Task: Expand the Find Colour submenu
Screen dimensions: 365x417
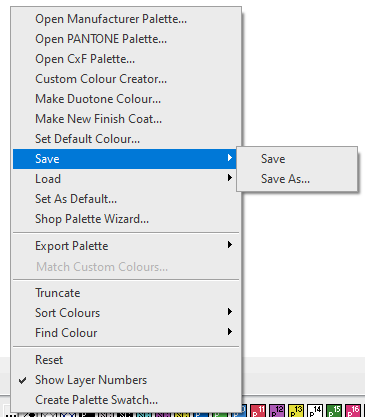Action: click(126, 333)
